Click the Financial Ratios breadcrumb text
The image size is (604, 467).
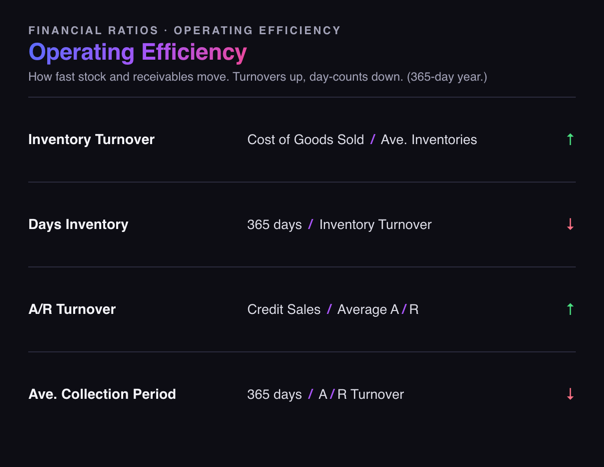(93, 30)
